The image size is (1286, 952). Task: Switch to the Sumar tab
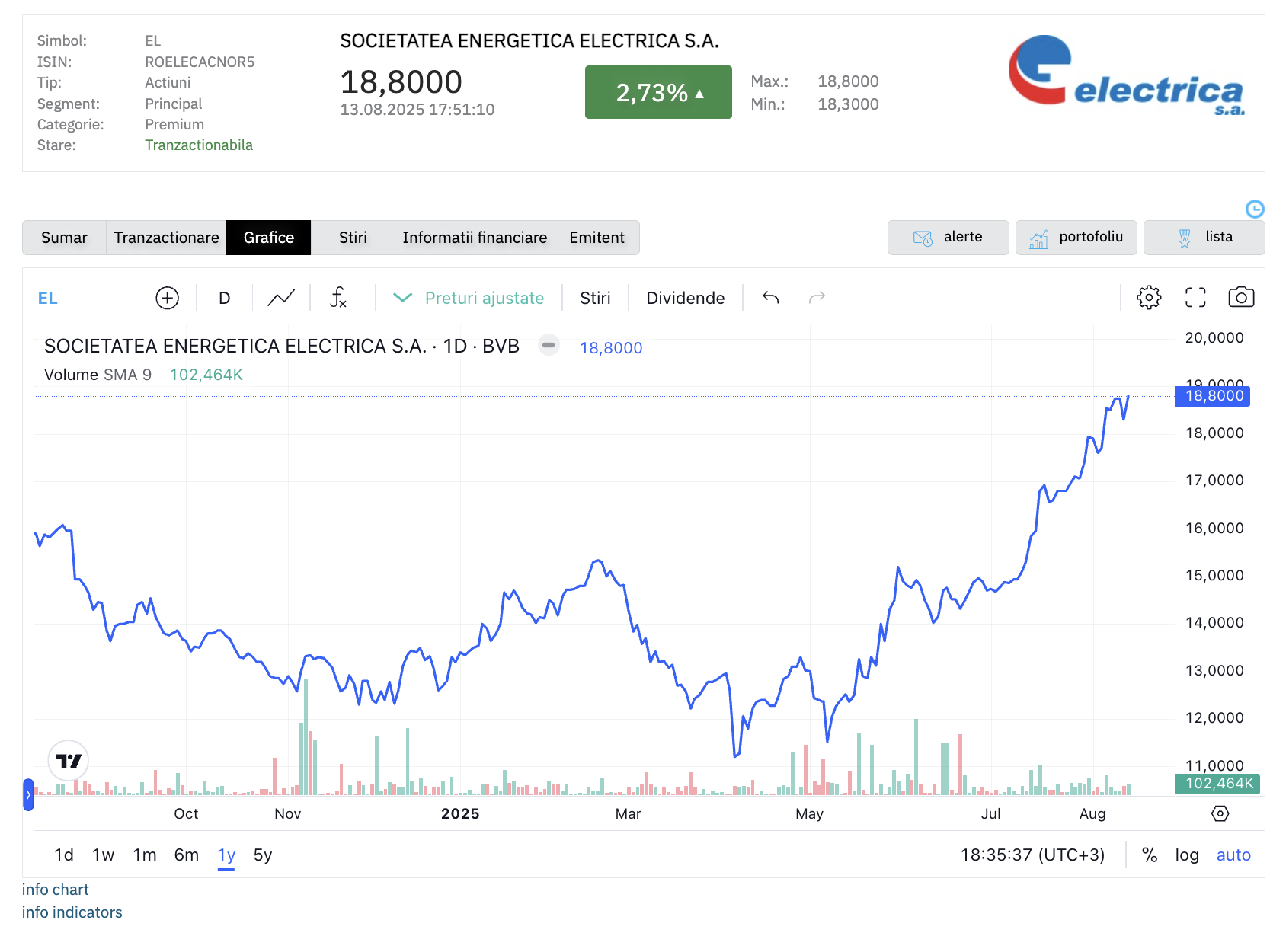64,238
